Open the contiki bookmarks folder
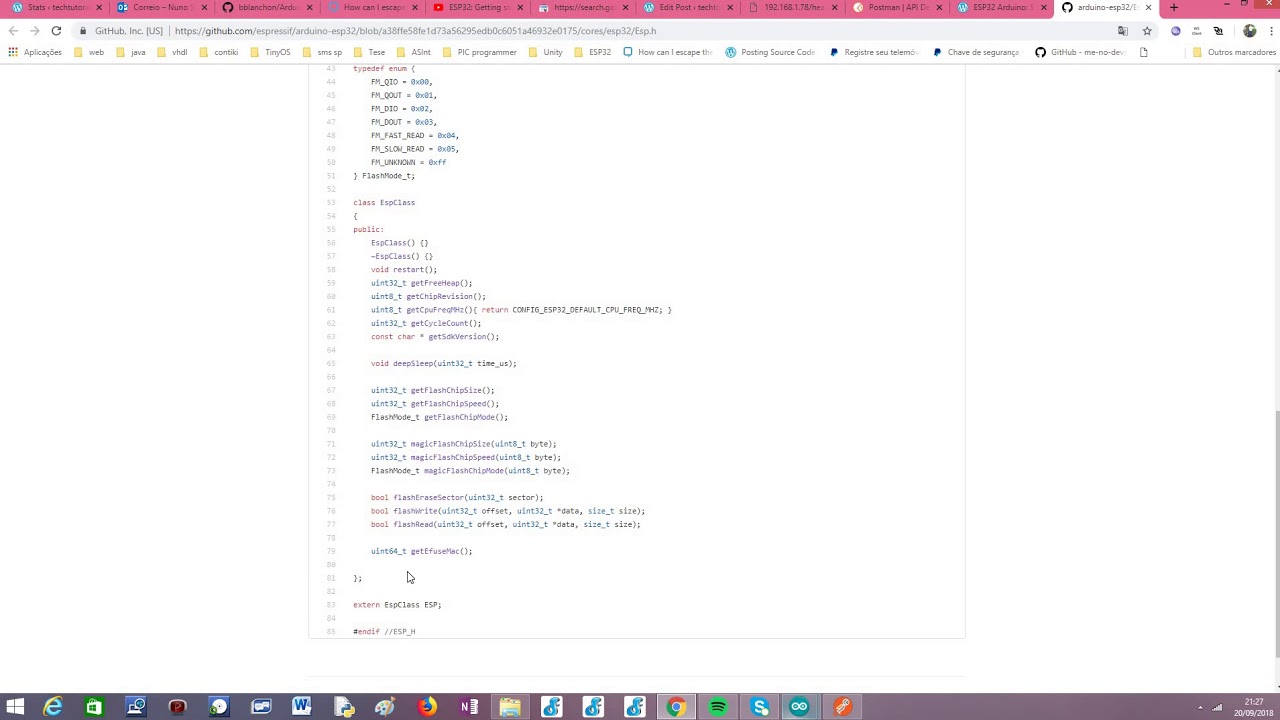 [x=218, y=52]
